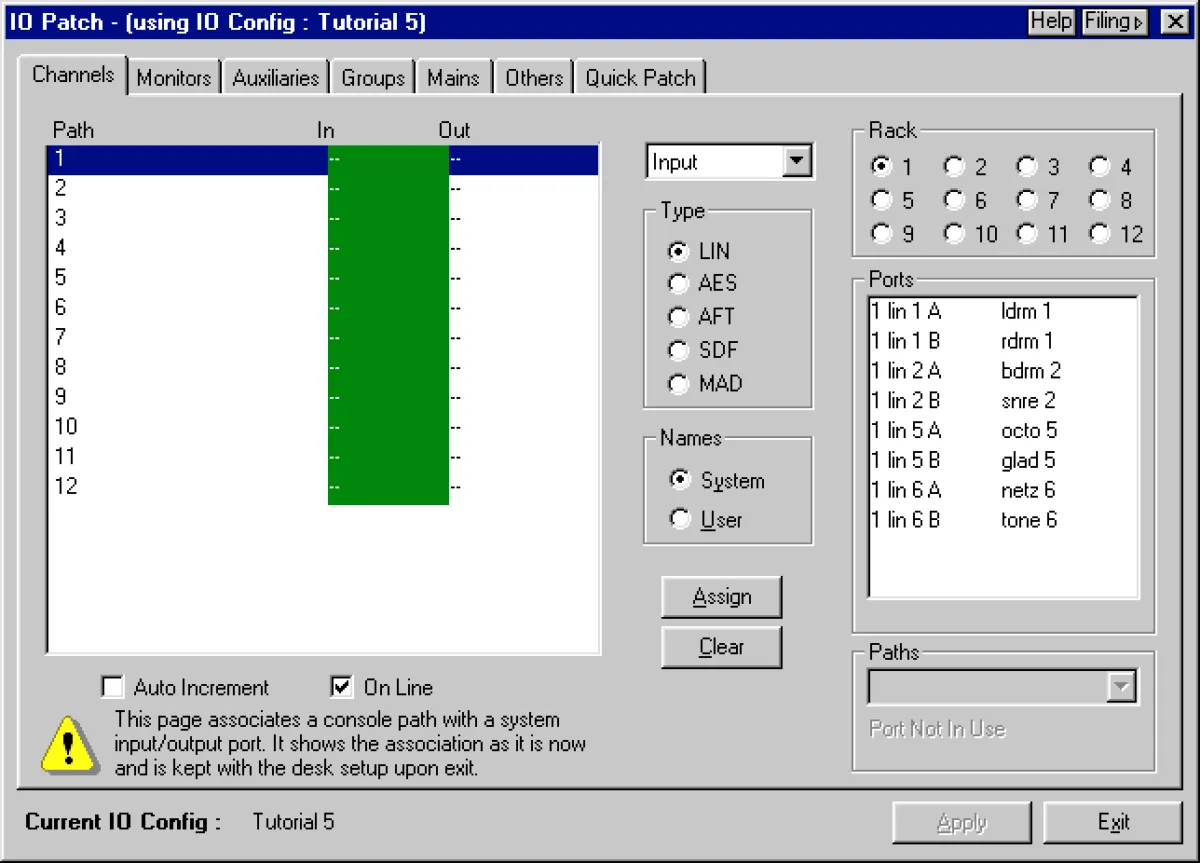Viewport: 1200px width, 863px height.
Task: Click the Clear button
Action: (721, 647)
